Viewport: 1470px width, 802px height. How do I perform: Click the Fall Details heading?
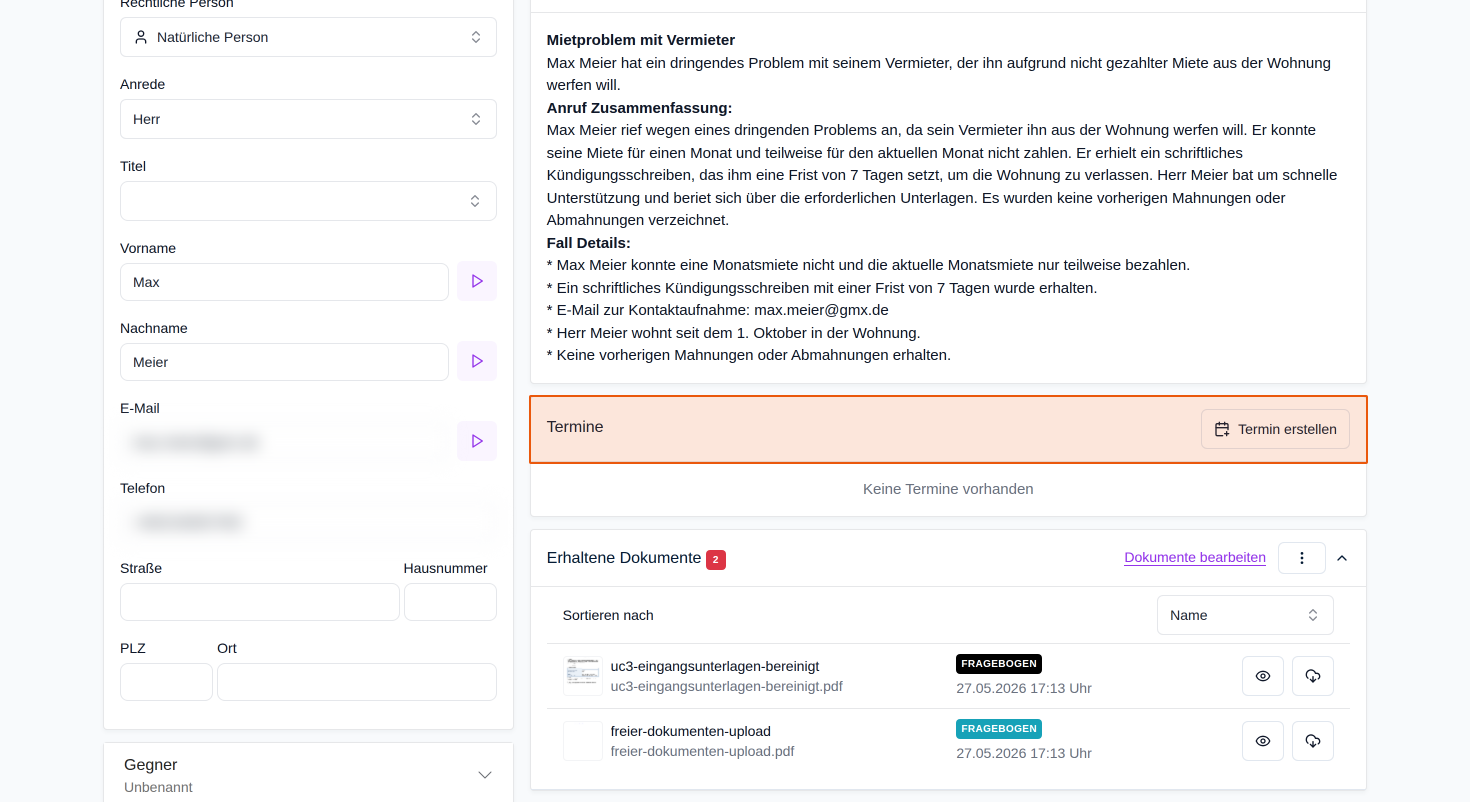click(589, 243)
